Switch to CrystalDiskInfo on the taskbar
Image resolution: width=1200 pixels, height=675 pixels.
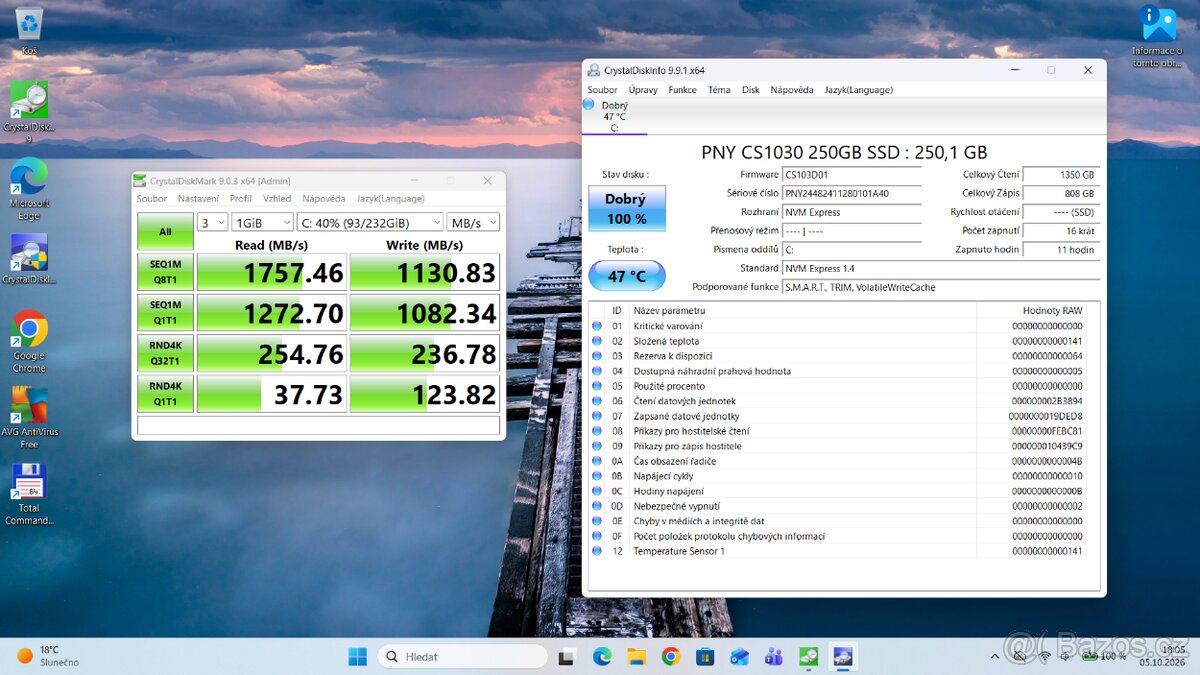[842, 657]
